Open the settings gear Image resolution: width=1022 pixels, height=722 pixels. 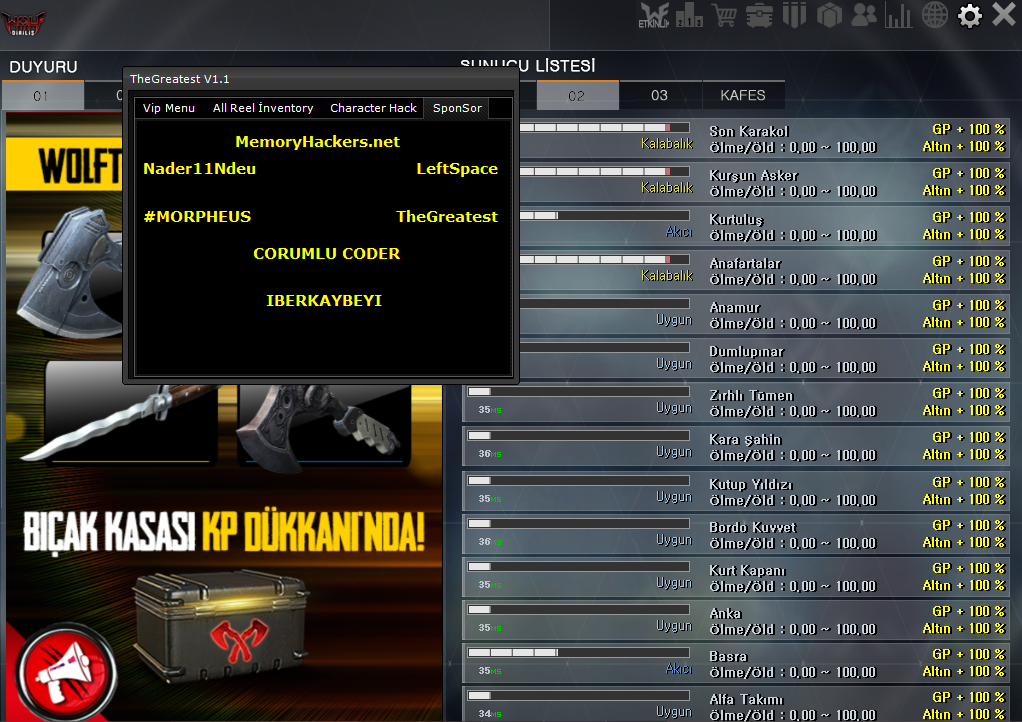coord(970,16)
